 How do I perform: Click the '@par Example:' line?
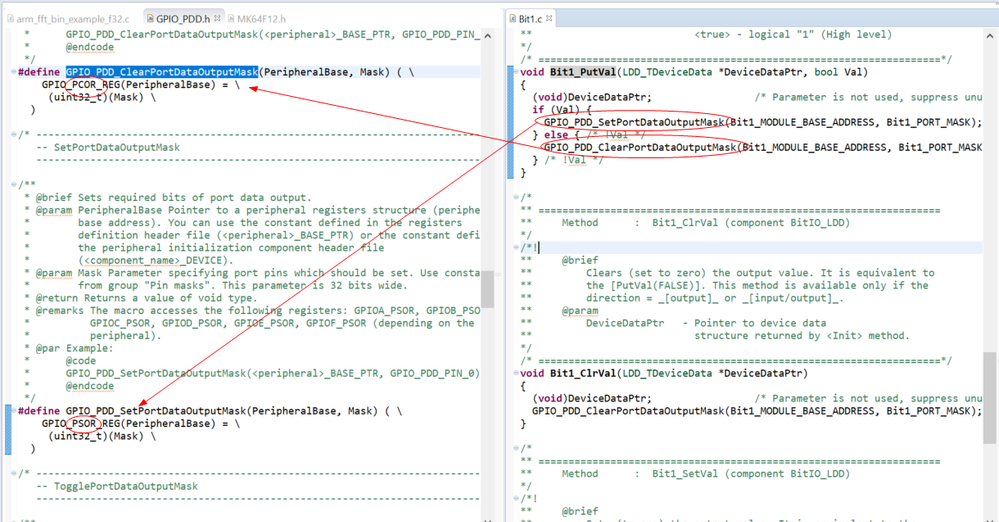coord(75,348)
